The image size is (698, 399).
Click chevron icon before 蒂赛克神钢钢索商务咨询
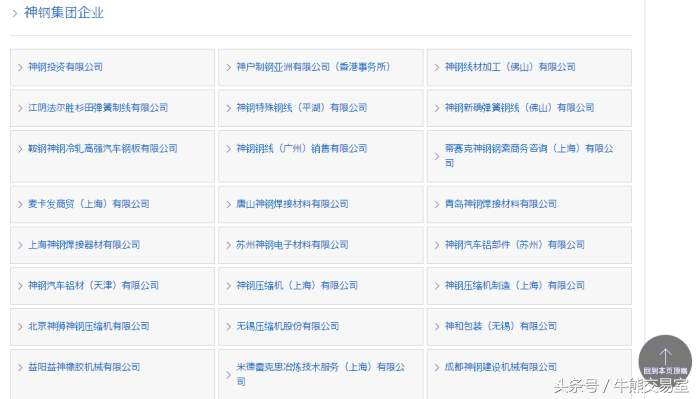437,156
